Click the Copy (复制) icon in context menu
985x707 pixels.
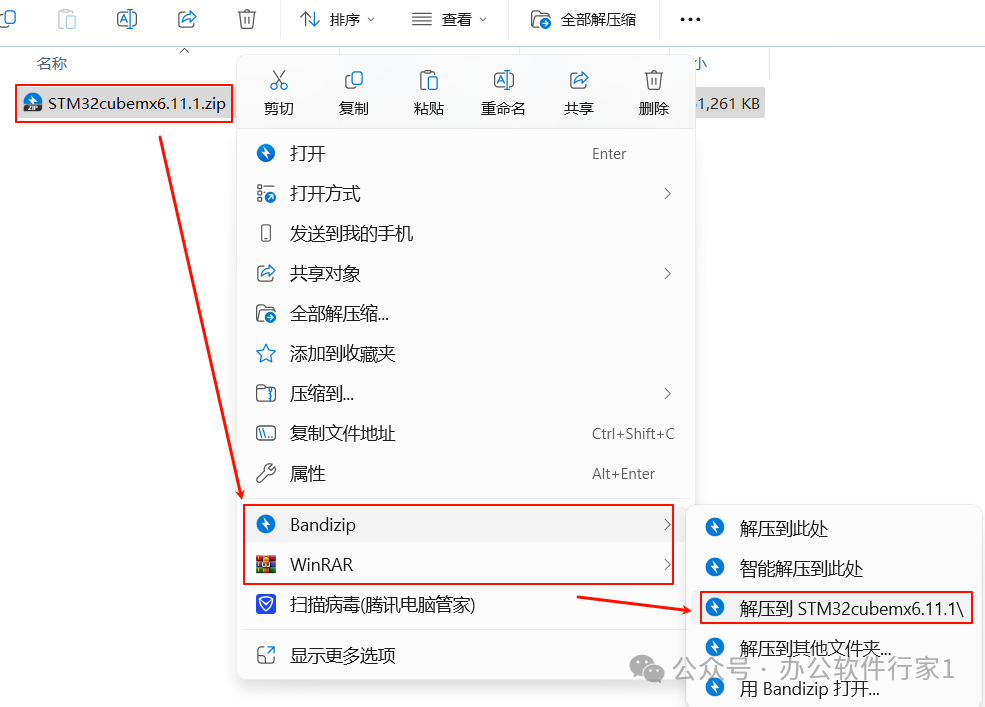[x=354, y=80]
